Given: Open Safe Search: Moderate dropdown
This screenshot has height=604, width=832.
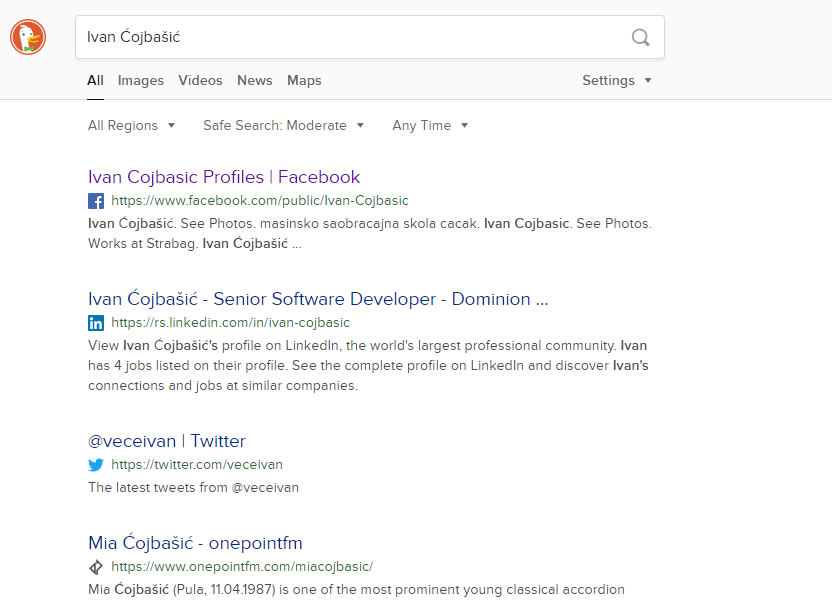Looking at the screenshot, I should point(283,126).
